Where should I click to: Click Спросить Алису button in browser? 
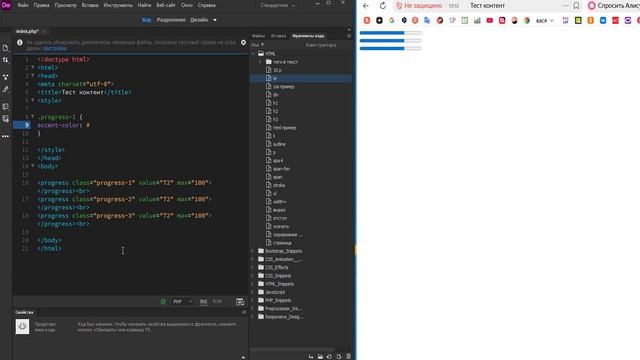point(613,6)
